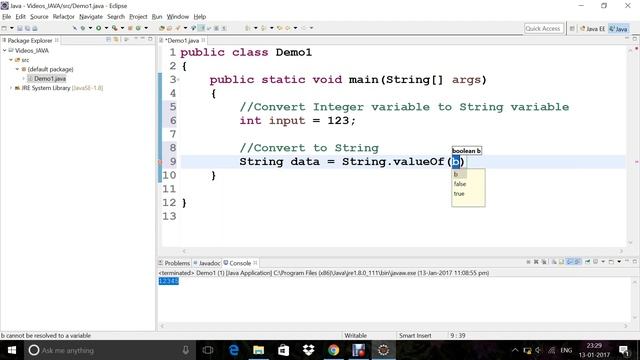640x360 pixels.
Task: Open Google Chrome from the taskbar
Action: click(333, 350)
